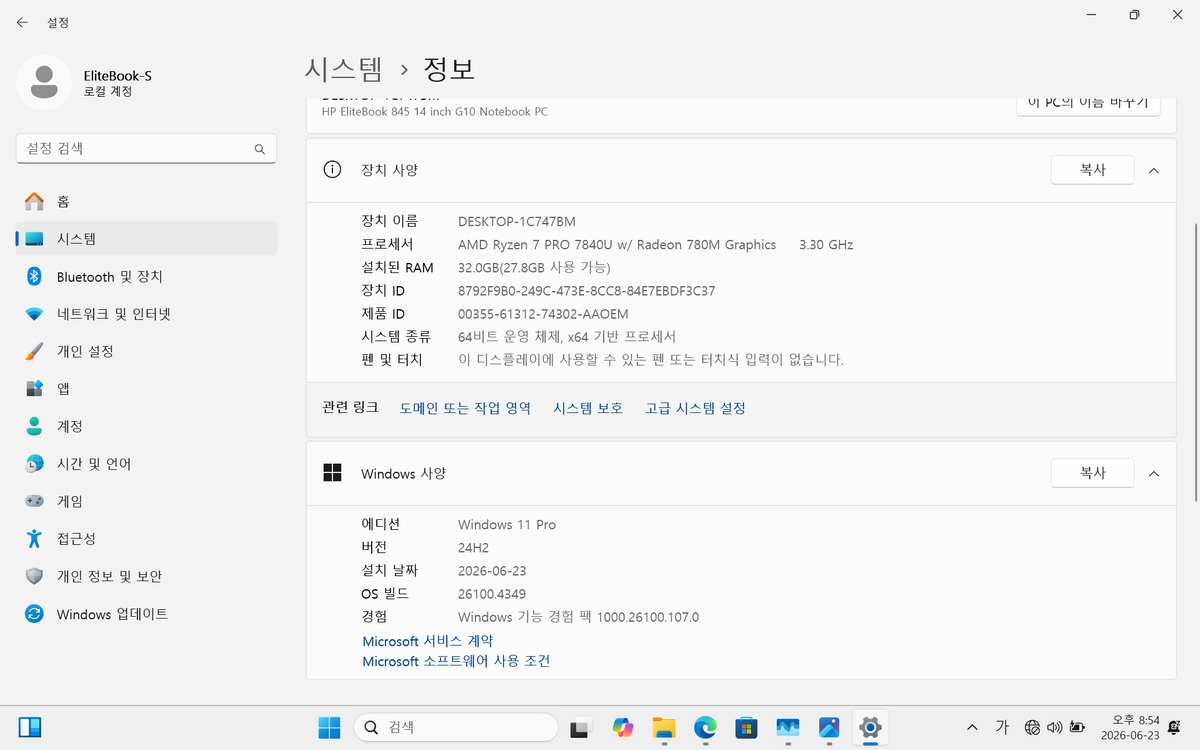Click the 장치 ID value 8792F9B0
Screen dimensions: 1200x750
(587, 291)
